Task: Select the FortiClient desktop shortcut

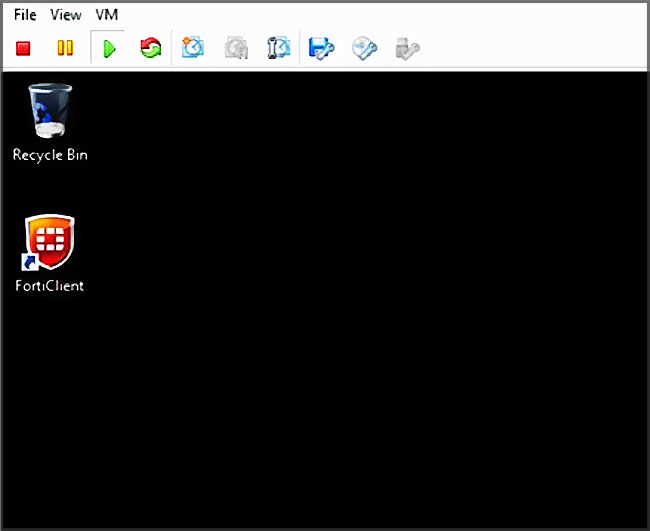Action: click(x=49, y=242)
